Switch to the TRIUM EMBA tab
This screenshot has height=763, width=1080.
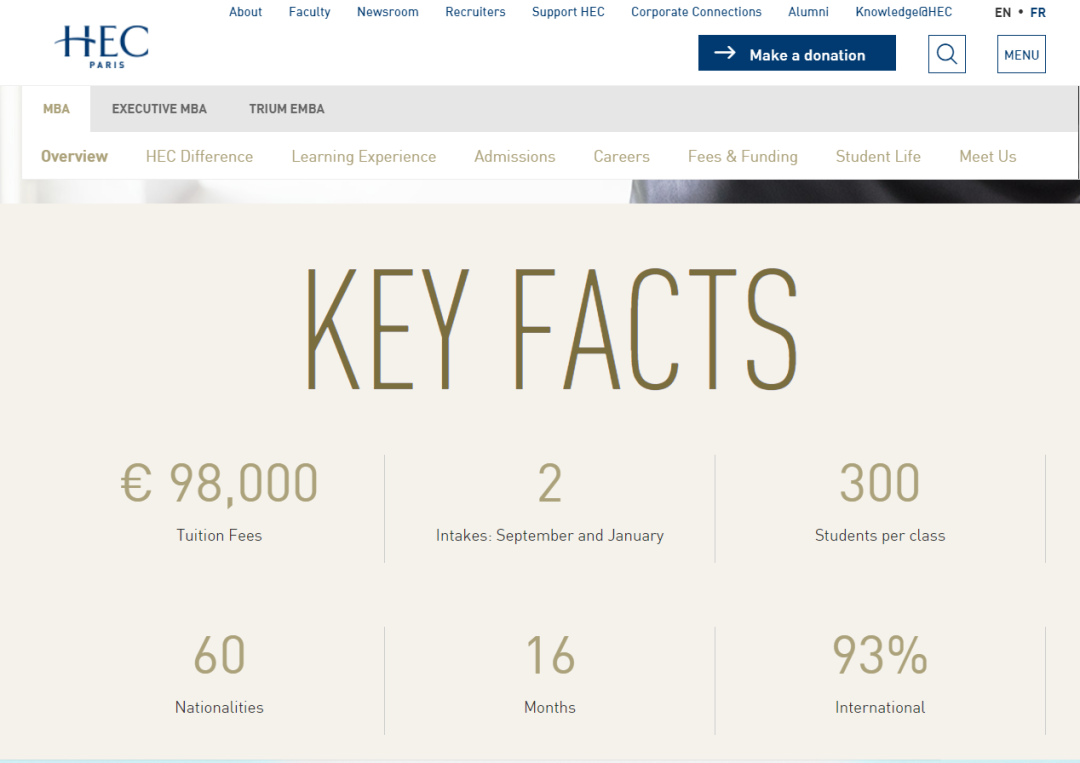point(287,109)
